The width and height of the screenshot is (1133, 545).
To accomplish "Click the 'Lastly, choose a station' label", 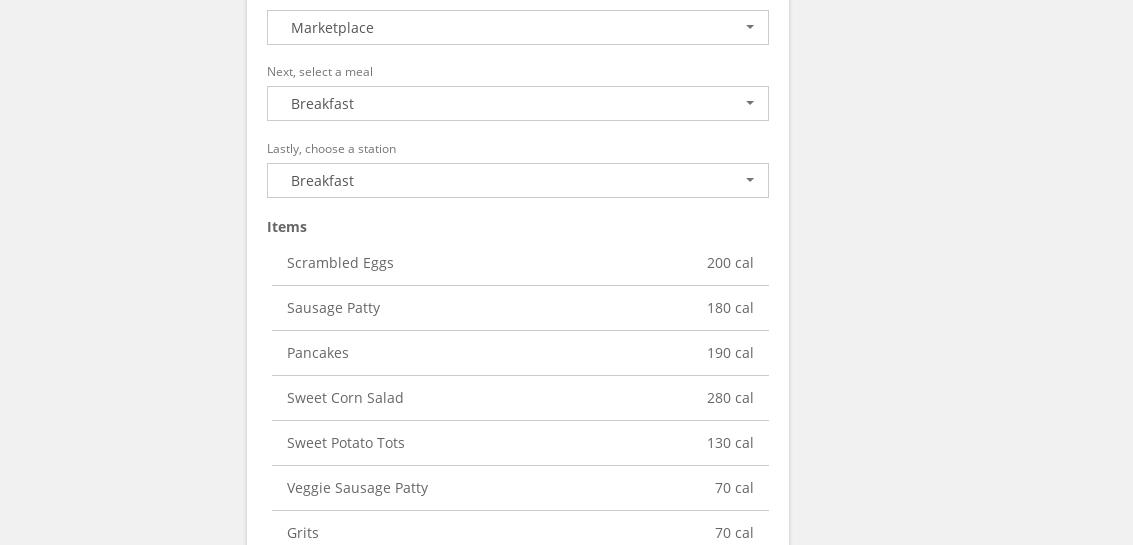I will [331, 149].
